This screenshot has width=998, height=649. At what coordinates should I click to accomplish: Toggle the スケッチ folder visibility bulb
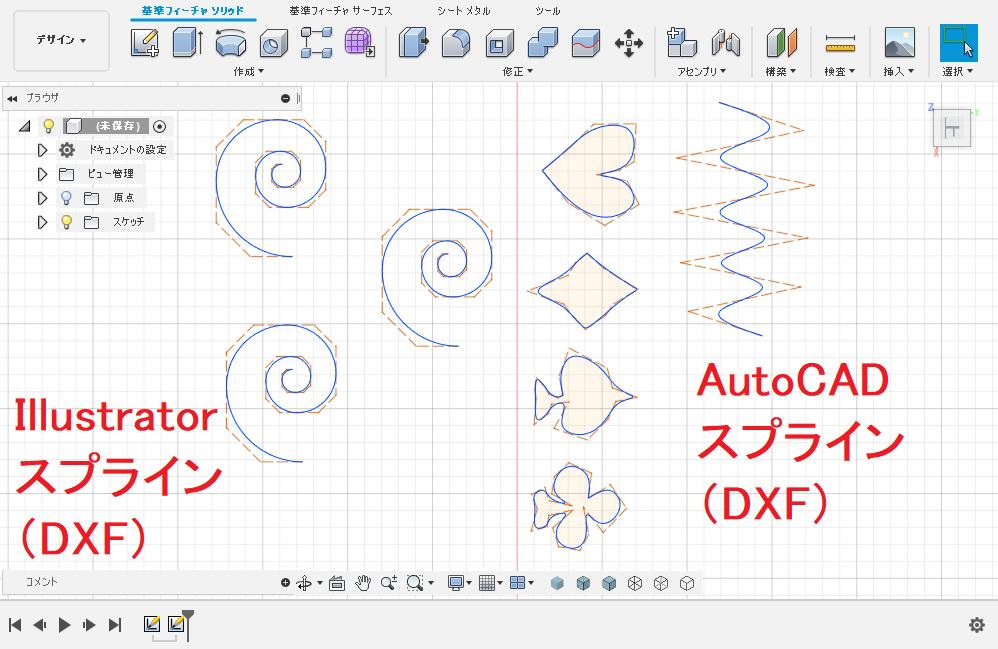pyautogui.click(x=66, y=222)
